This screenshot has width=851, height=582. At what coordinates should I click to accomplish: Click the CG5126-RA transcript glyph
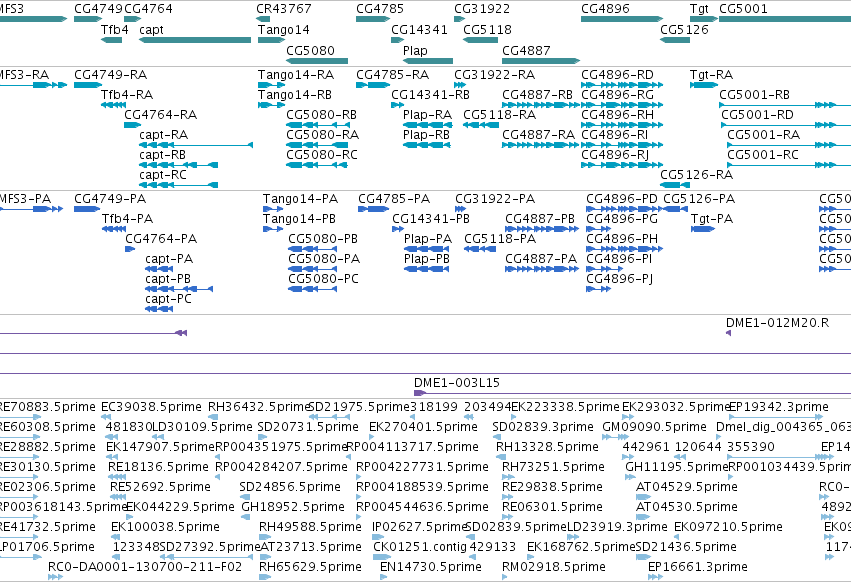pyautogui.click(x=675, y=185)
